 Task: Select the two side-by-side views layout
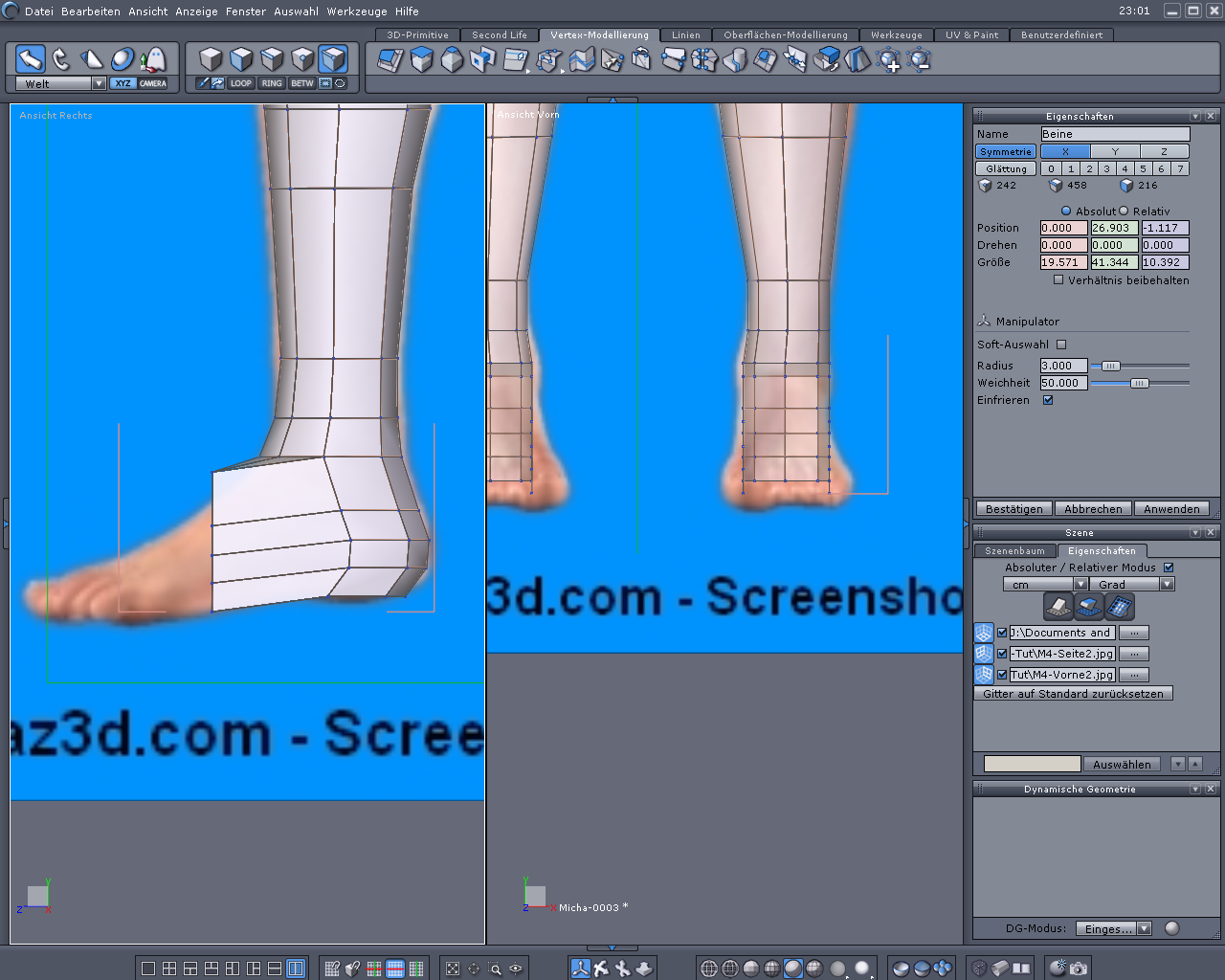(296, 969)
